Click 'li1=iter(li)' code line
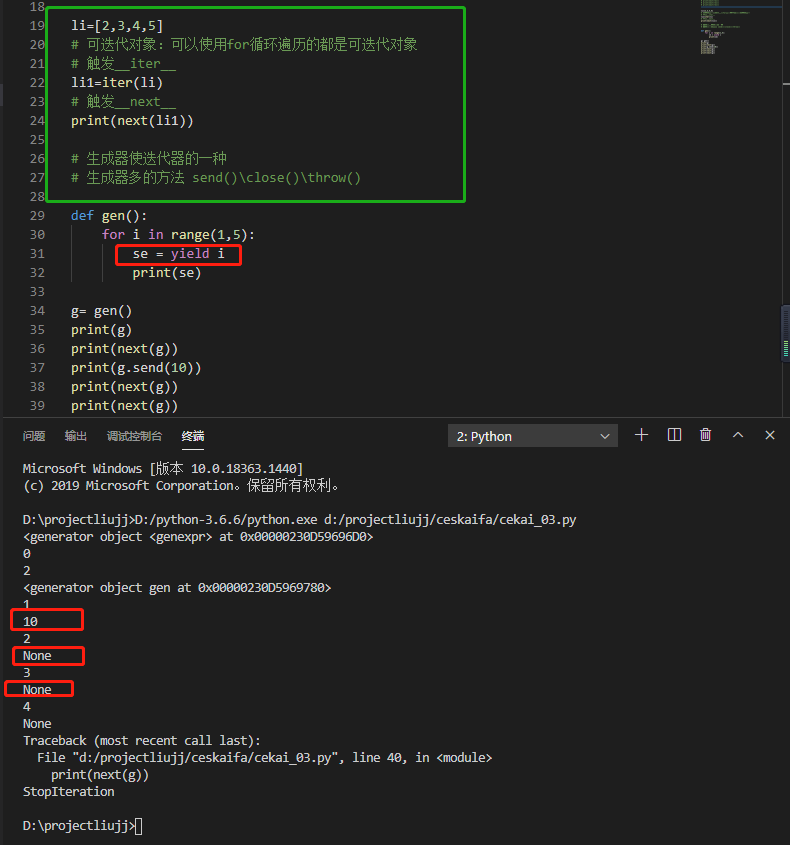This screenshot has height=845, width=790. [117, 82]
